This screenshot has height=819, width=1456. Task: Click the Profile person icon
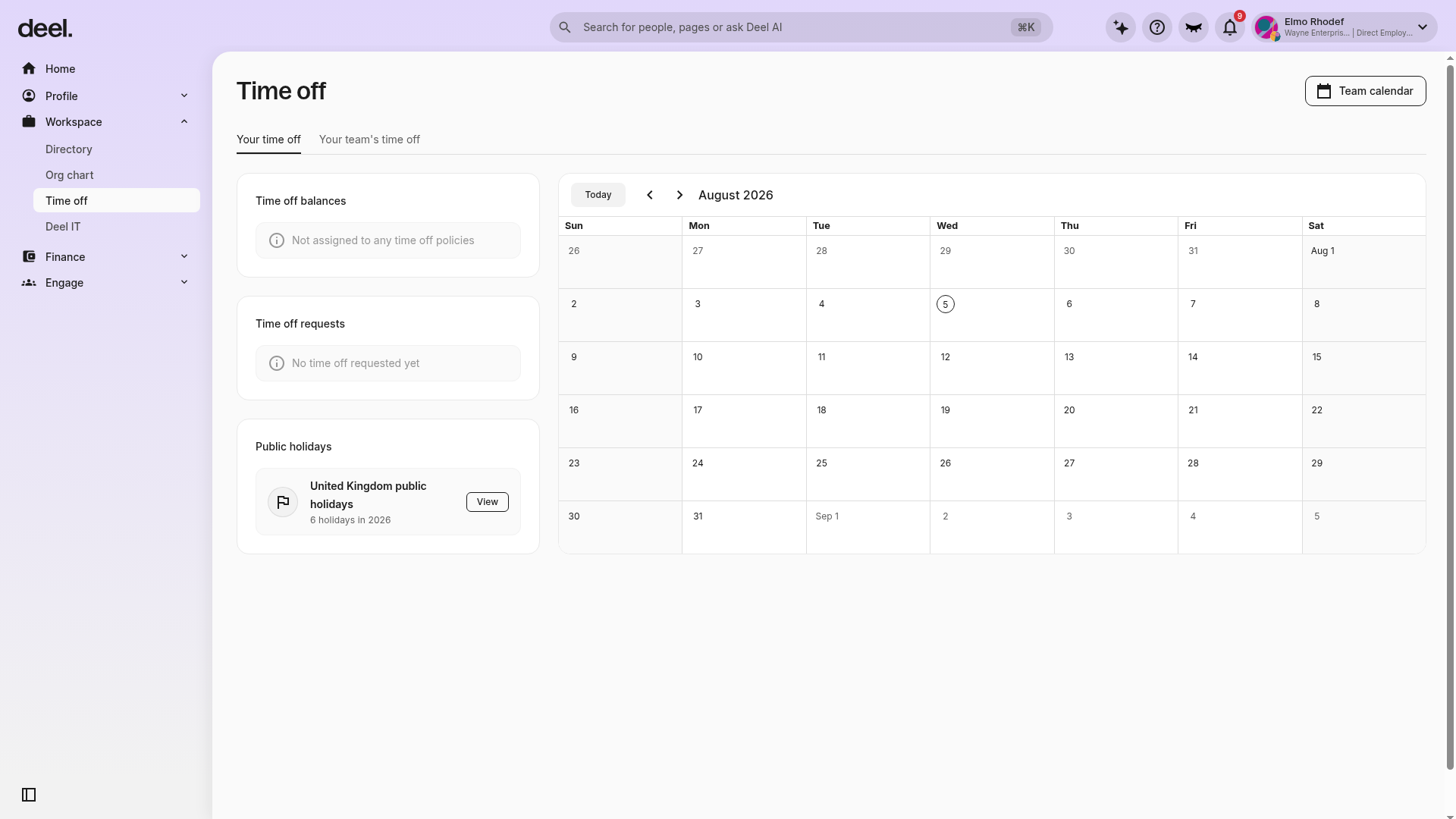[29, 96]
